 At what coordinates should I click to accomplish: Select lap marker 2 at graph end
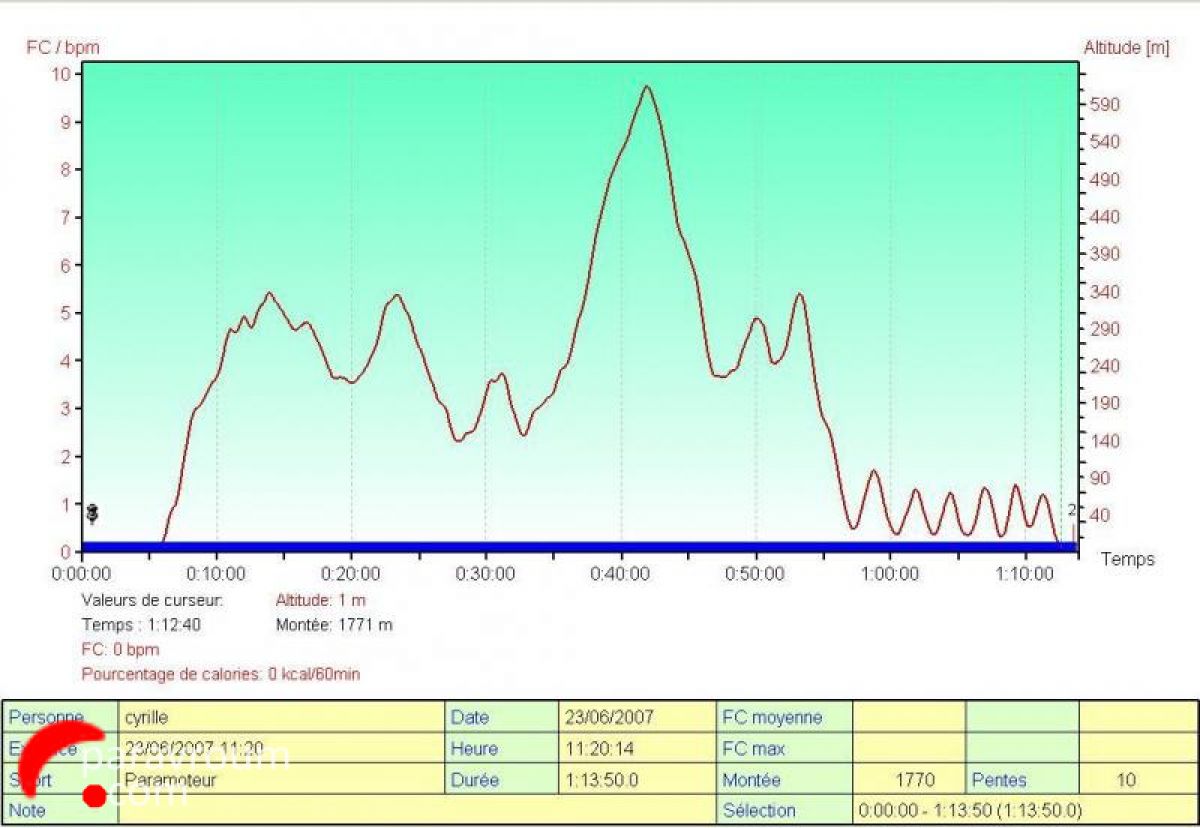[1072, 510]
